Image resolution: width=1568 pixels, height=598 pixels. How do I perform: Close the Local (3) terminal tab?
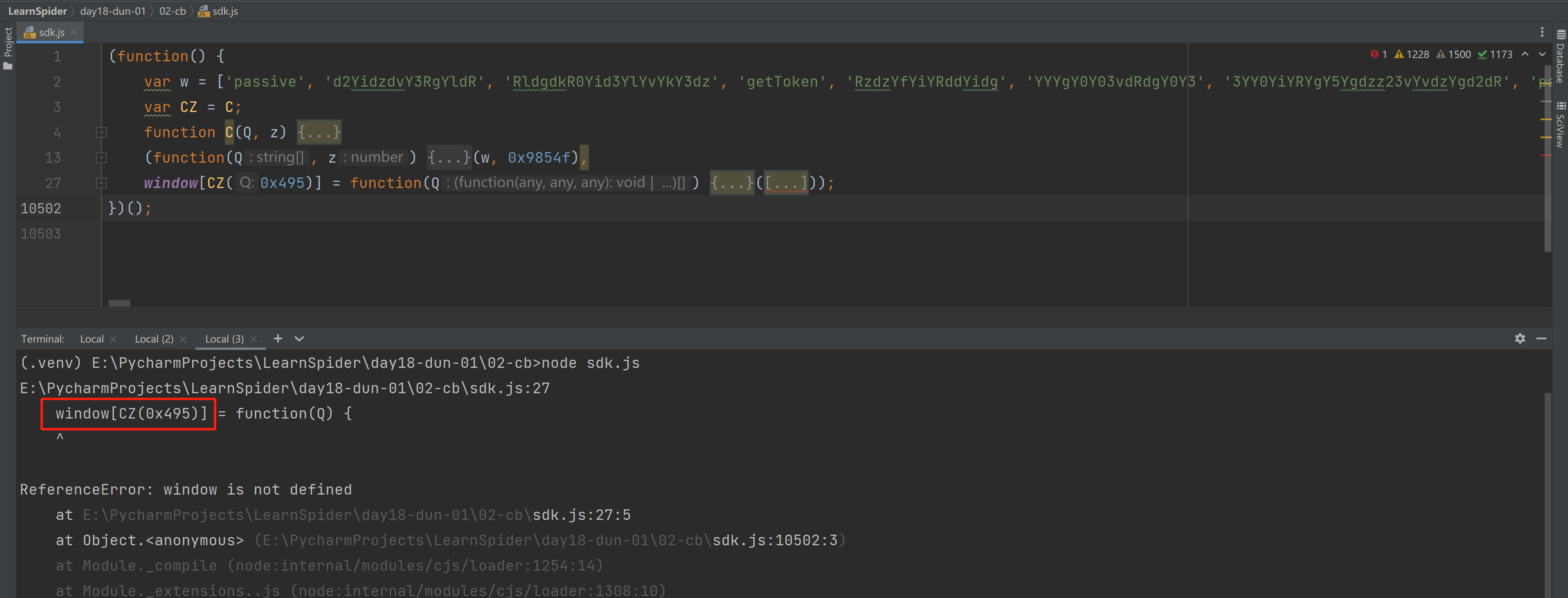click(254, 339)
